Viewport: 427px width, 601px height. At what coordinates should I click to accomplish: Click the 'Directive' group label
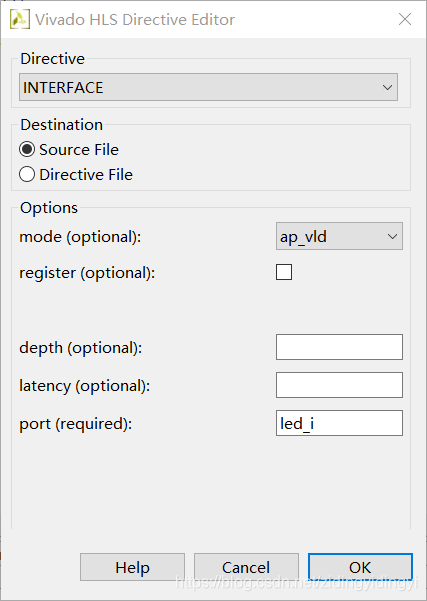click(x=53, y=59)
